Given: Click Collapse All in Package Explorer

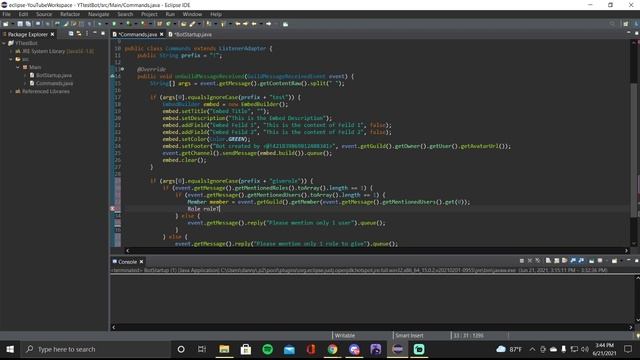Looking at the screenshot, I should click(x=71, y=34).
